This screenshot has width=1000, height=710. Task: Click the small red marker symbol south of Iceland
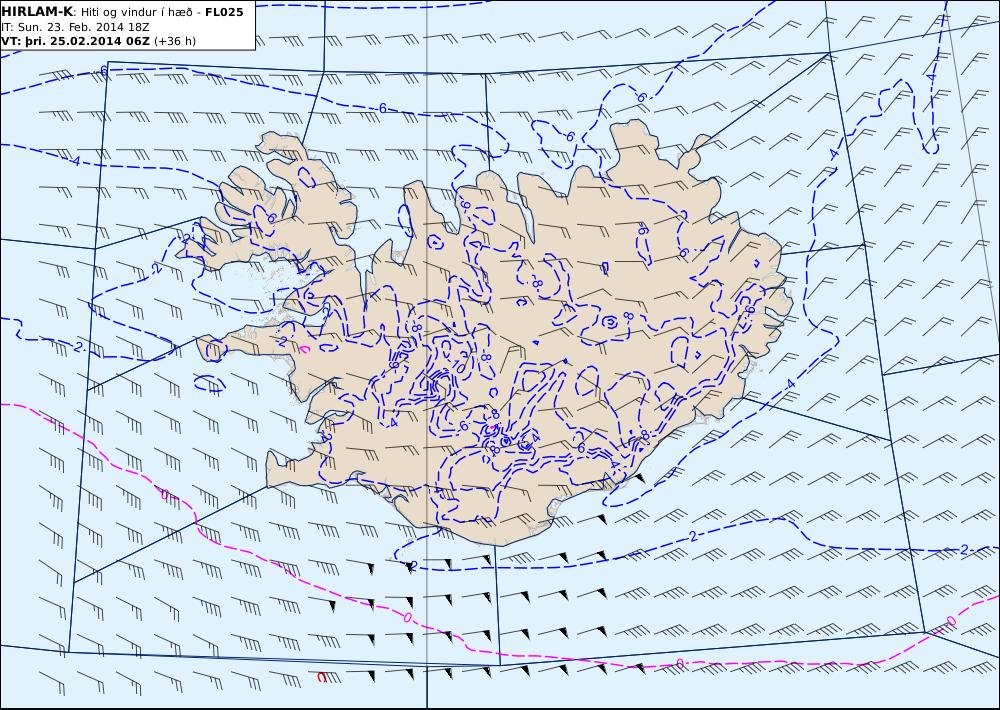(x=322, y=677)
